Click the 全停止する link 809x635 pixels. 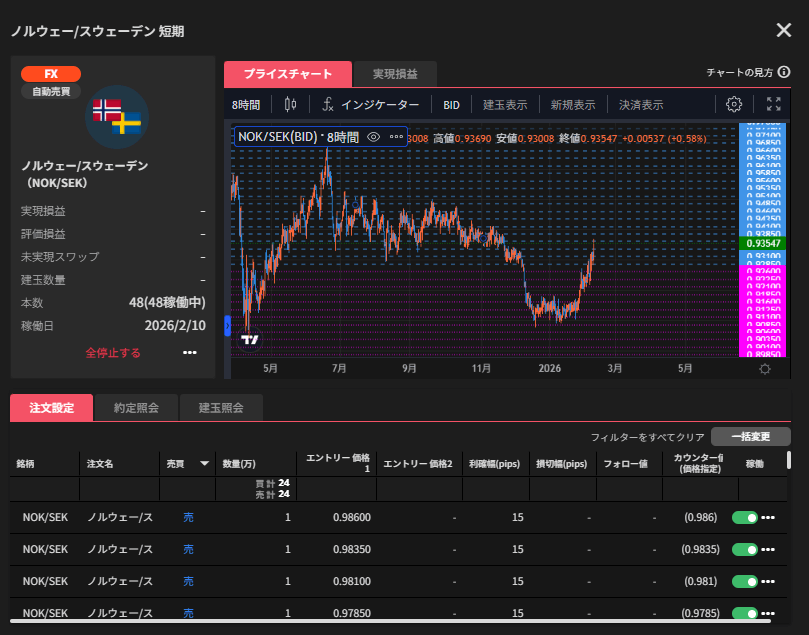(x=113, y=353)
